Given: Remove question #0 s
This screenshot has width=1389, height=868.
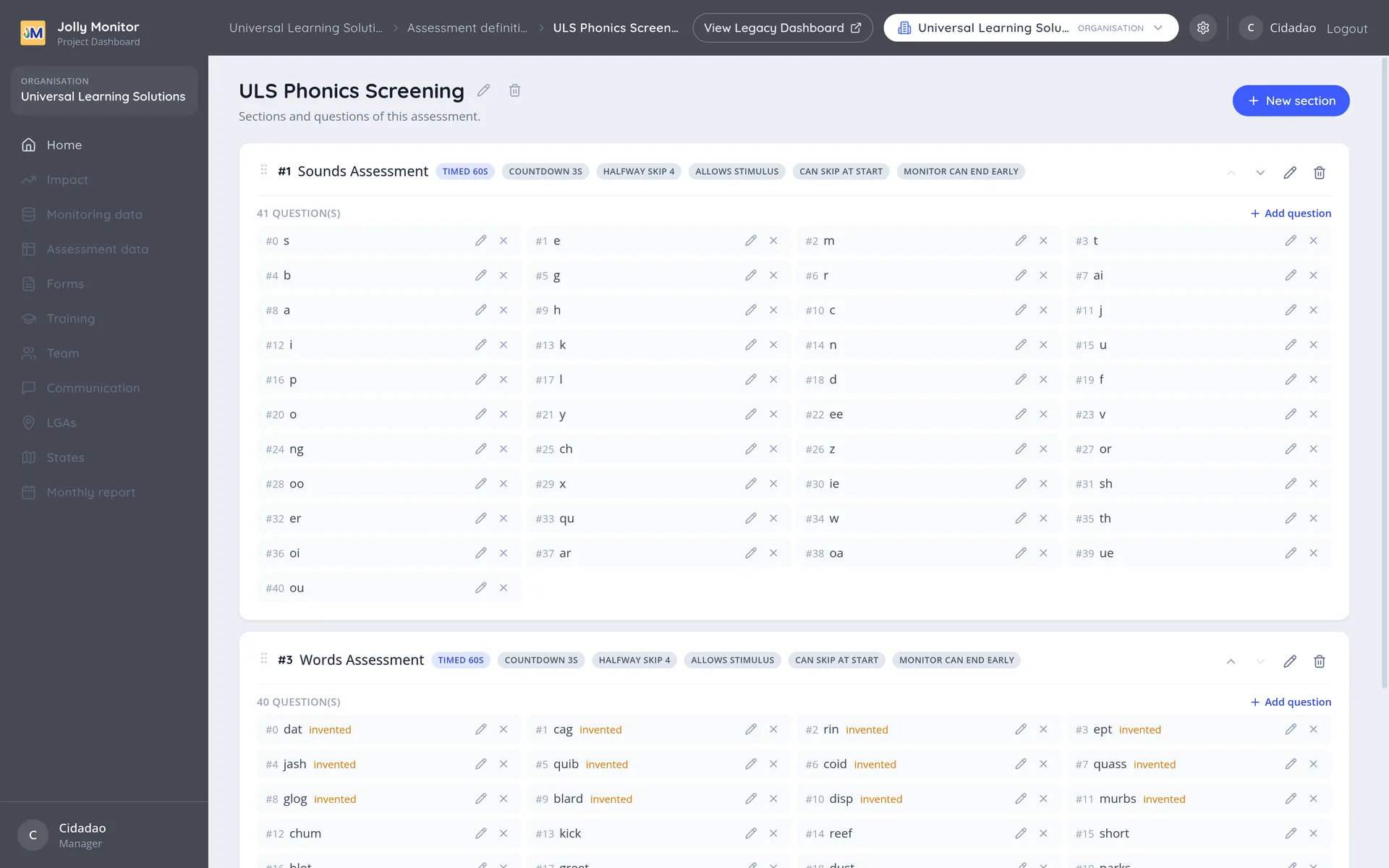Looking at the screenshot, I should point(504,241).
